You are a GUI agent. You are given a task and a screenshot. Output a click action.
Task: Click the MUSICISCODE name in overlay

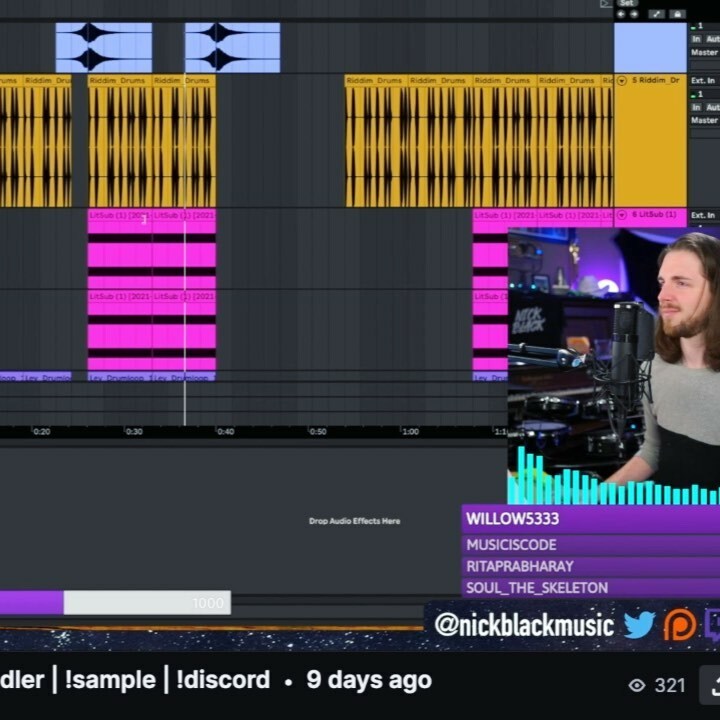click(512, 545)
